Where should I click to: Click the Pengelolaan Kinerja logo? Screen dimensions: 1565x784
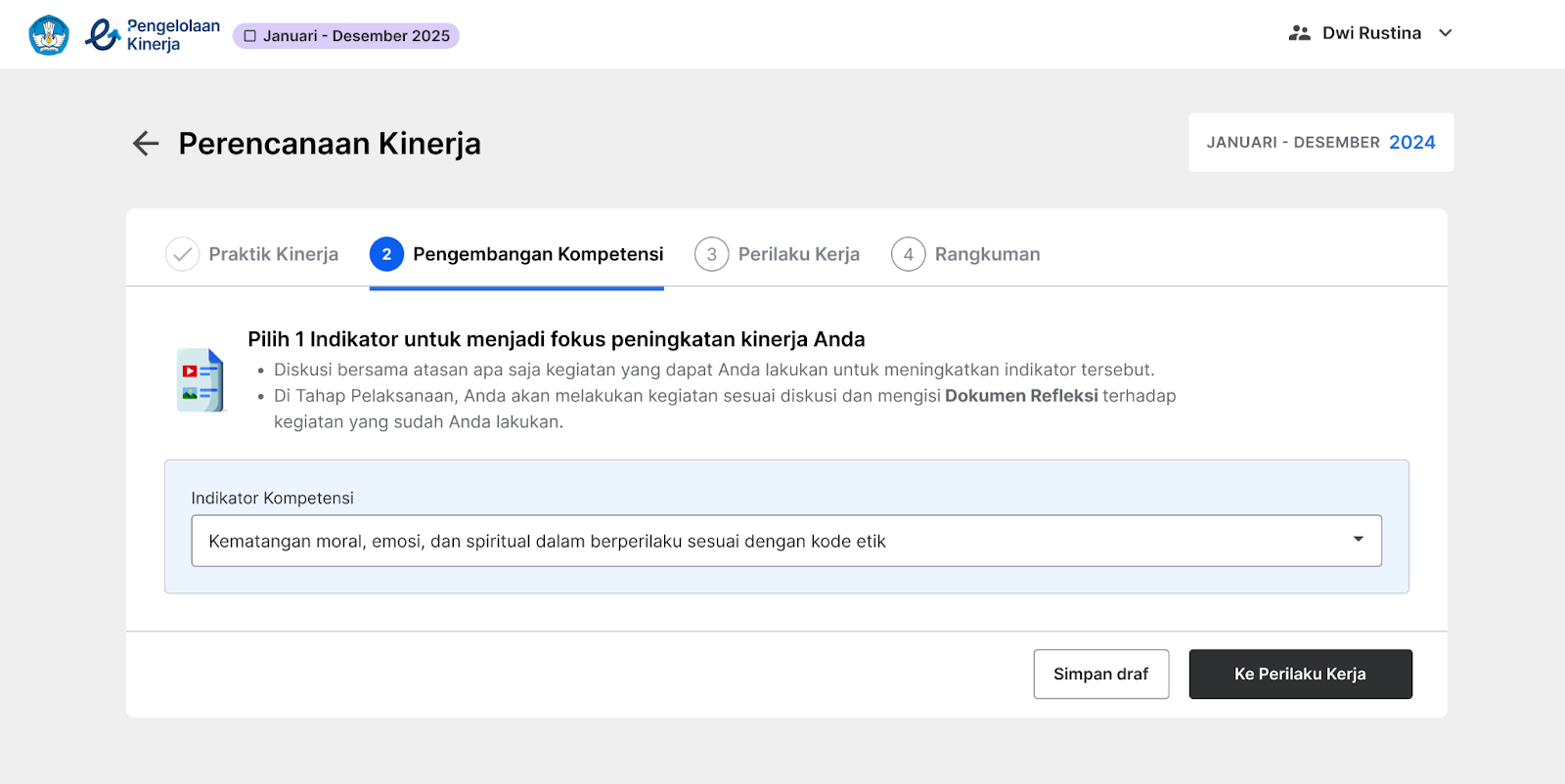153,35
